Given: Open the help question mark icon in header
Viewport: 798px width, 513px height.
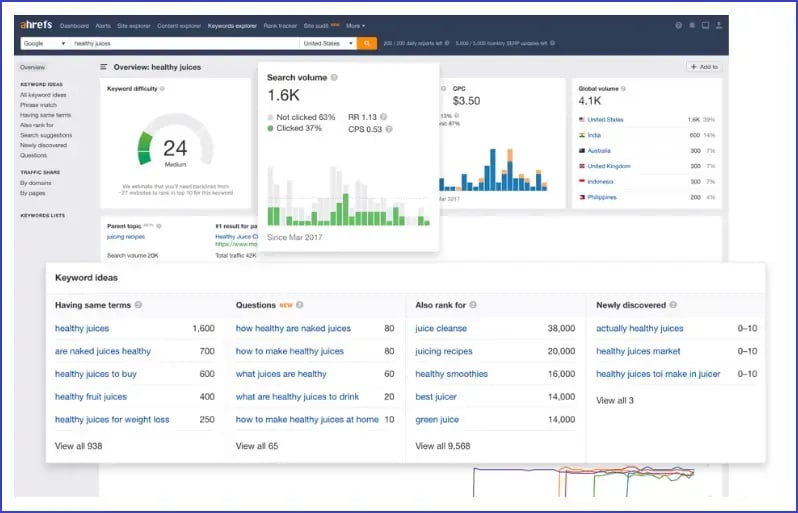Looking at the screenshot, I should pos(678,25).
